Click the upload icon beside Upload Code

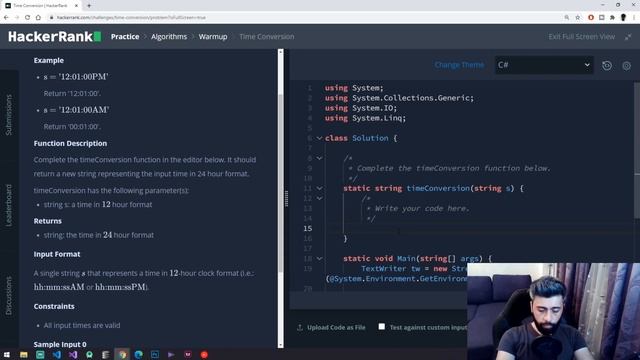pos(300,327)
